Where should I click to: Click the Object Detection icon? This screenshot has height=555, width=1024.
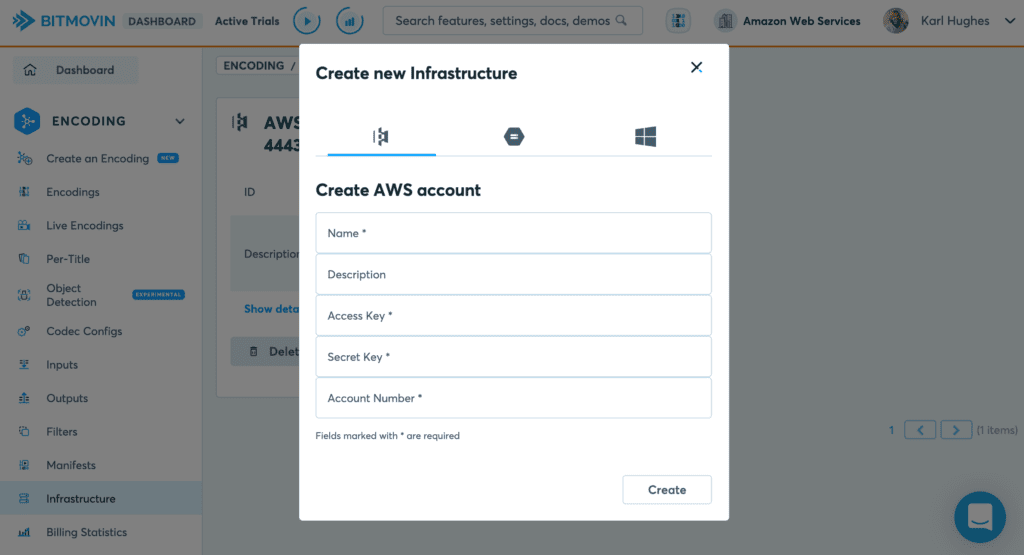click(x=24, y=295)
